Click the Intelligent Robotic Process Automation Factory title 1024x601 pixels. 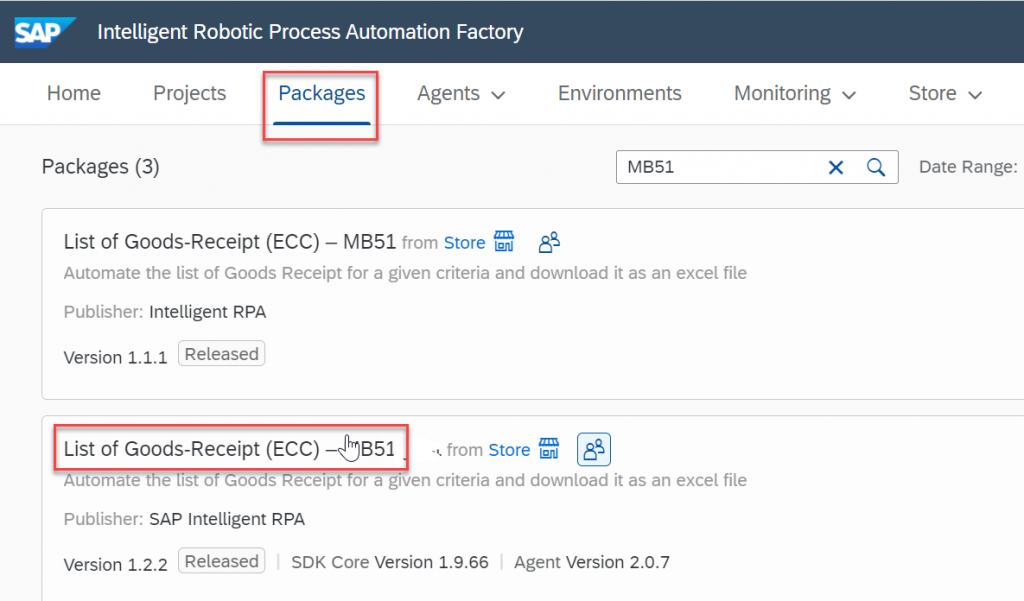click(310, 32)
